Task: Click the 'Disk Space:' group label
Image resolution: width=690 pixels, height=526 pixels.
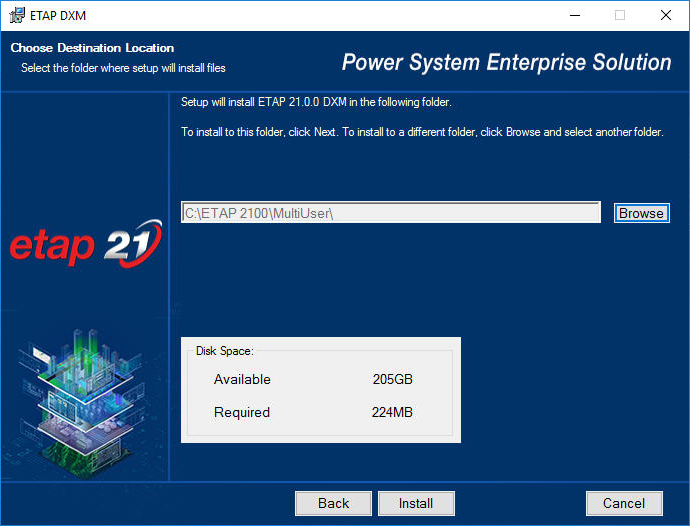Action: [x=224, y=351]
